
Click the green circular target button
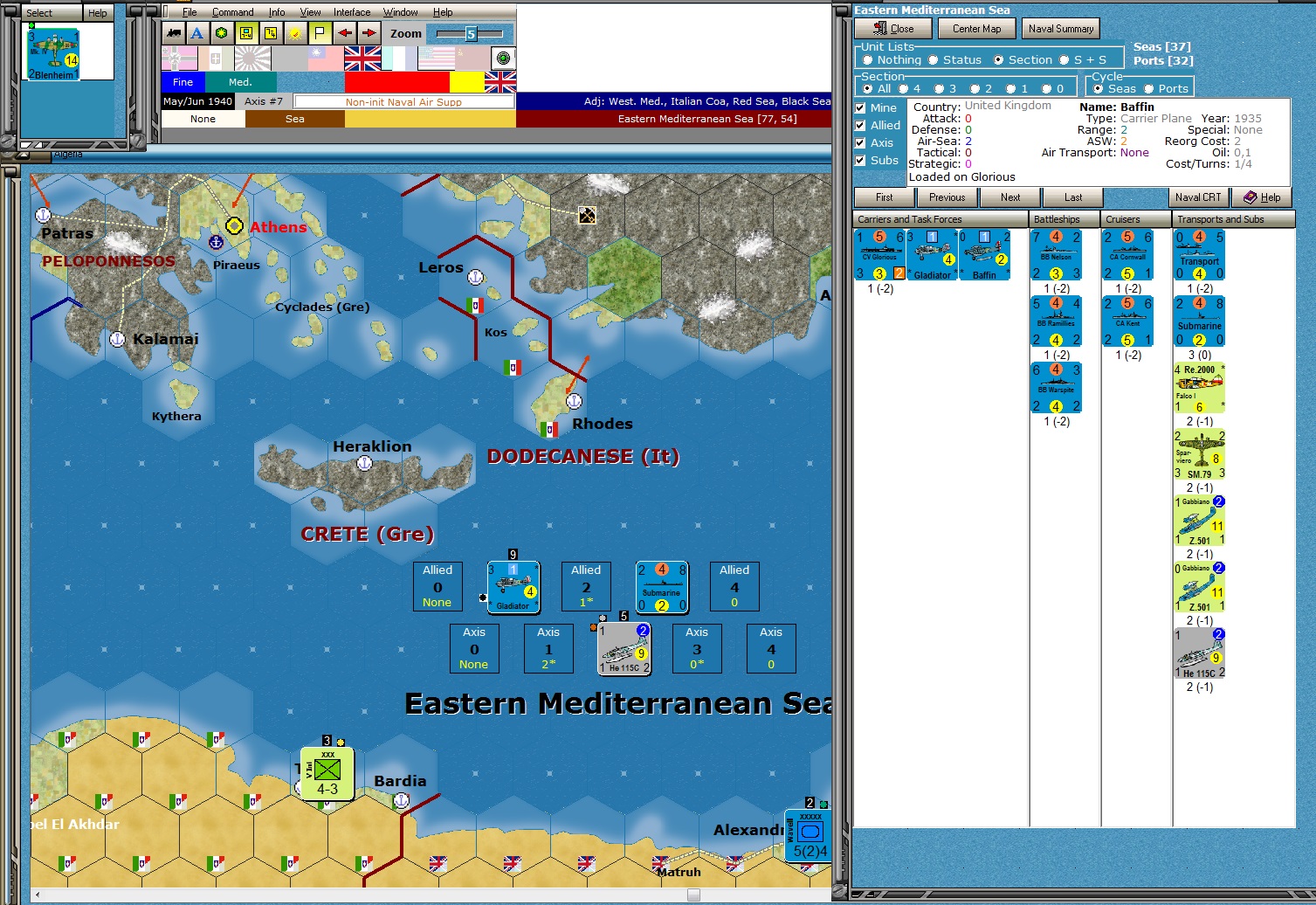(x=503, y=59)
